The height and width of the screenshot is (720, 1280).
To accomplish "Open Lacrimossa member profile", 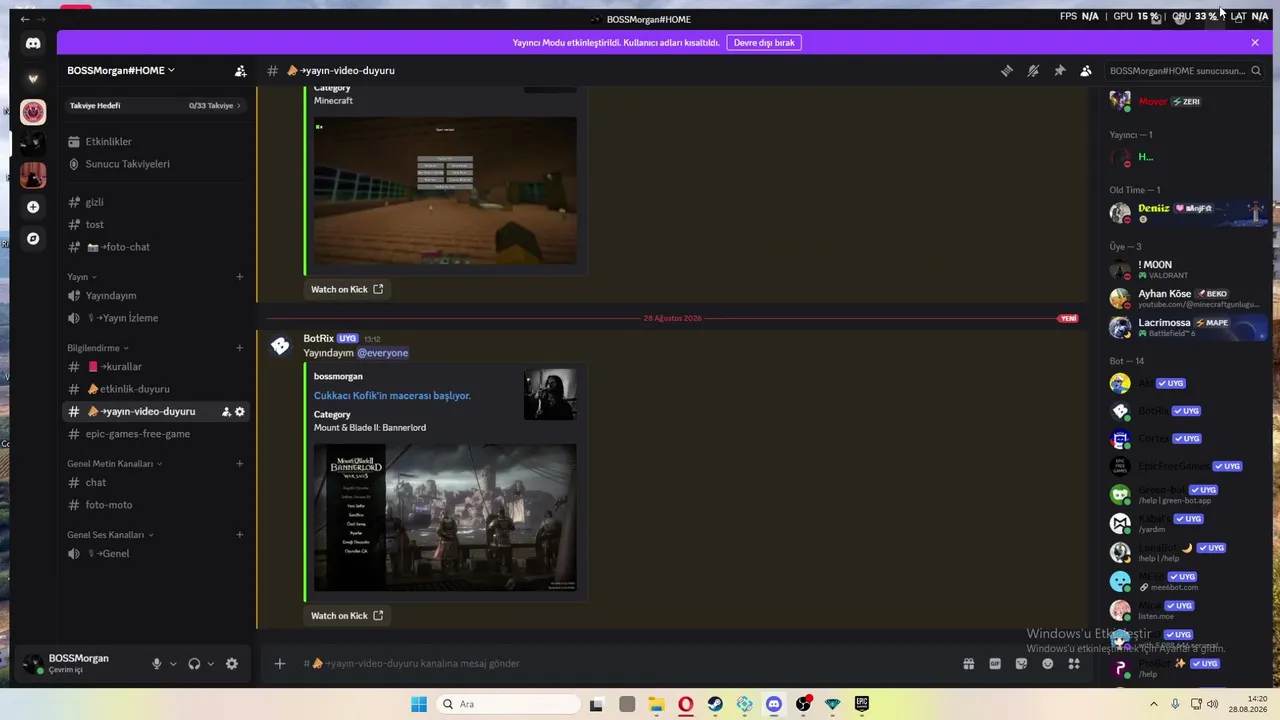I will pos(1188,328).
